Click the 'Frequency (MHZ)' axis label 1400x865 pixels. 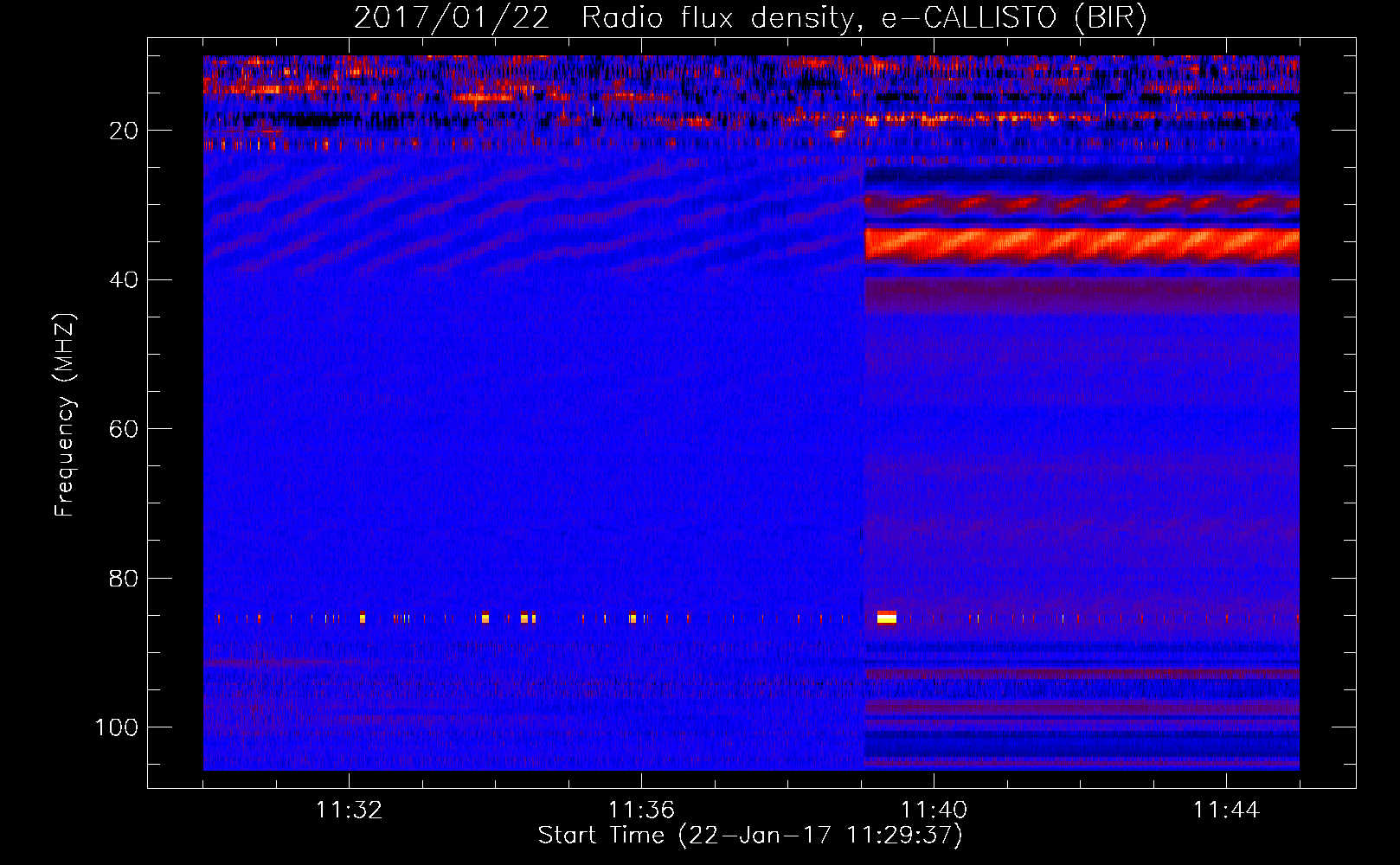pyautogui.click(x=65, y=415)
